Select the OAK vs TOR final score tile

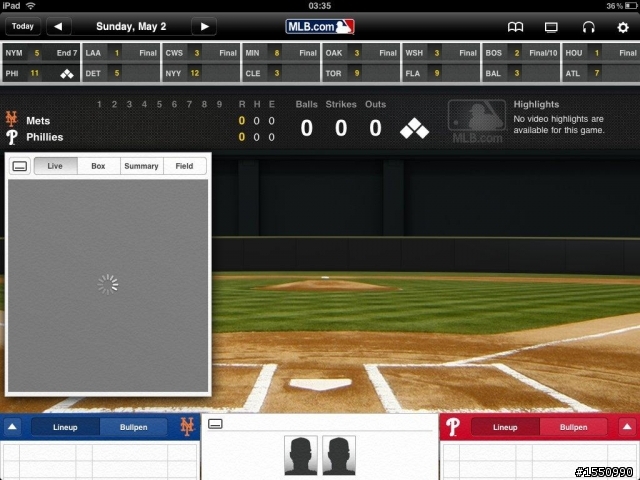[361, 63]
